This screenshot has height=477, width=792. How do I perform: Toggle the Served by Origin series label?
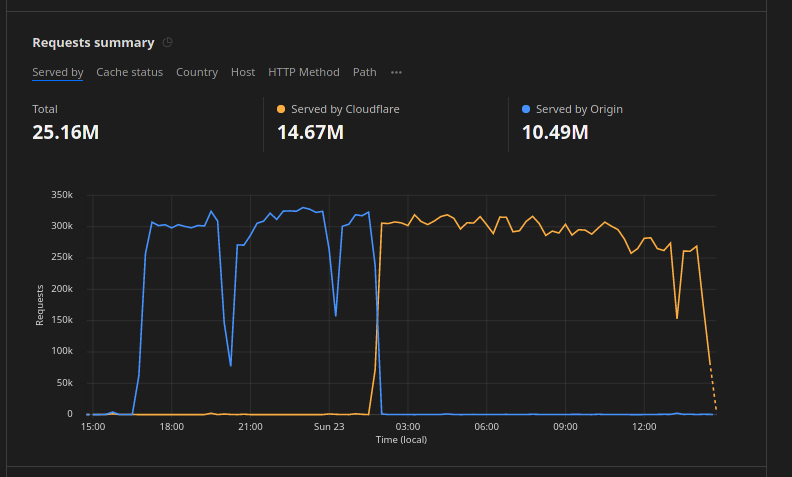[x=579, y=109]
